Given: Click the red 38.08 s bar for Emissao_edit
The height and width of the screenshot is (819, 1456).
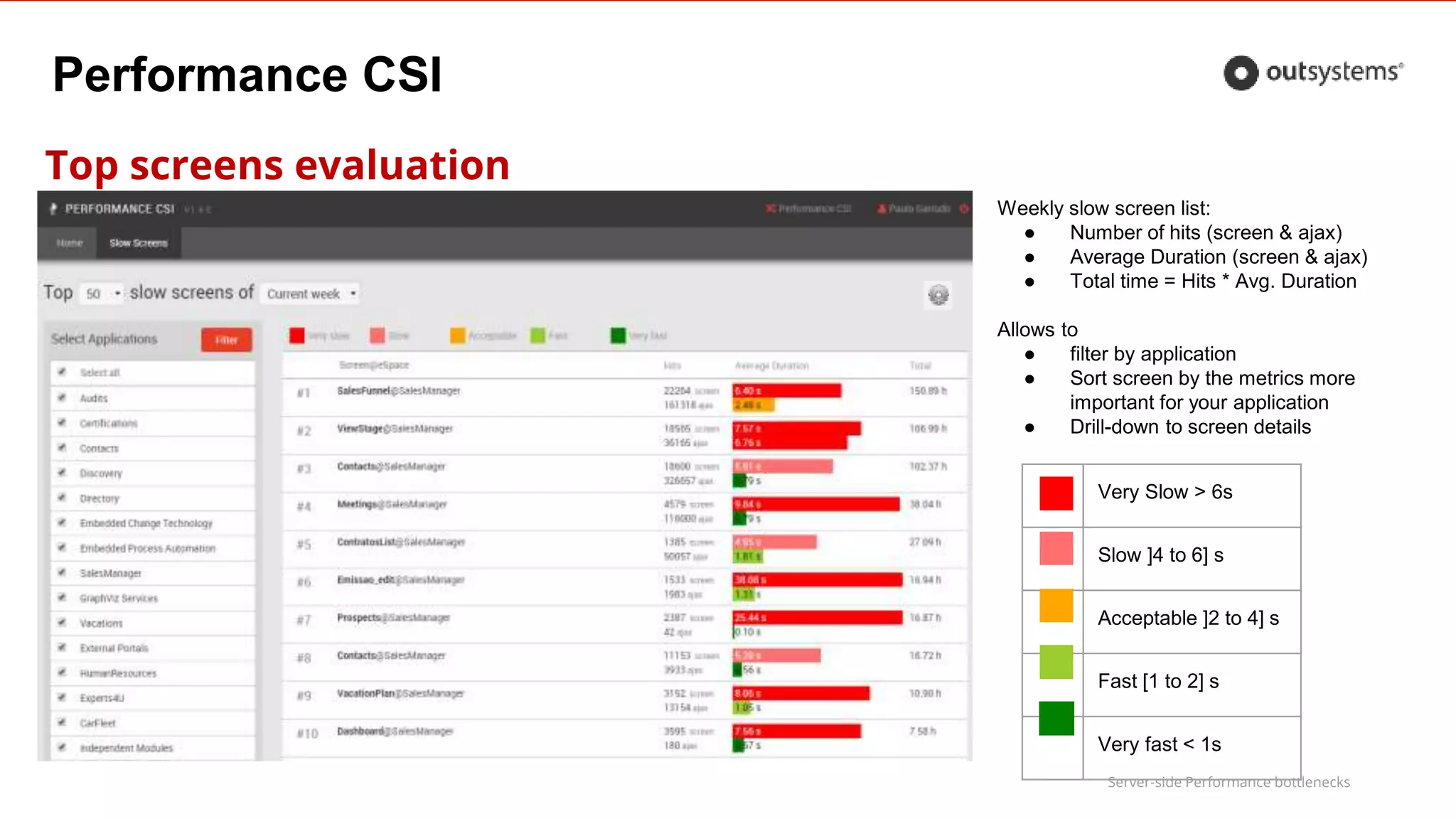Looking at the screenshot, I should [818, 580].
